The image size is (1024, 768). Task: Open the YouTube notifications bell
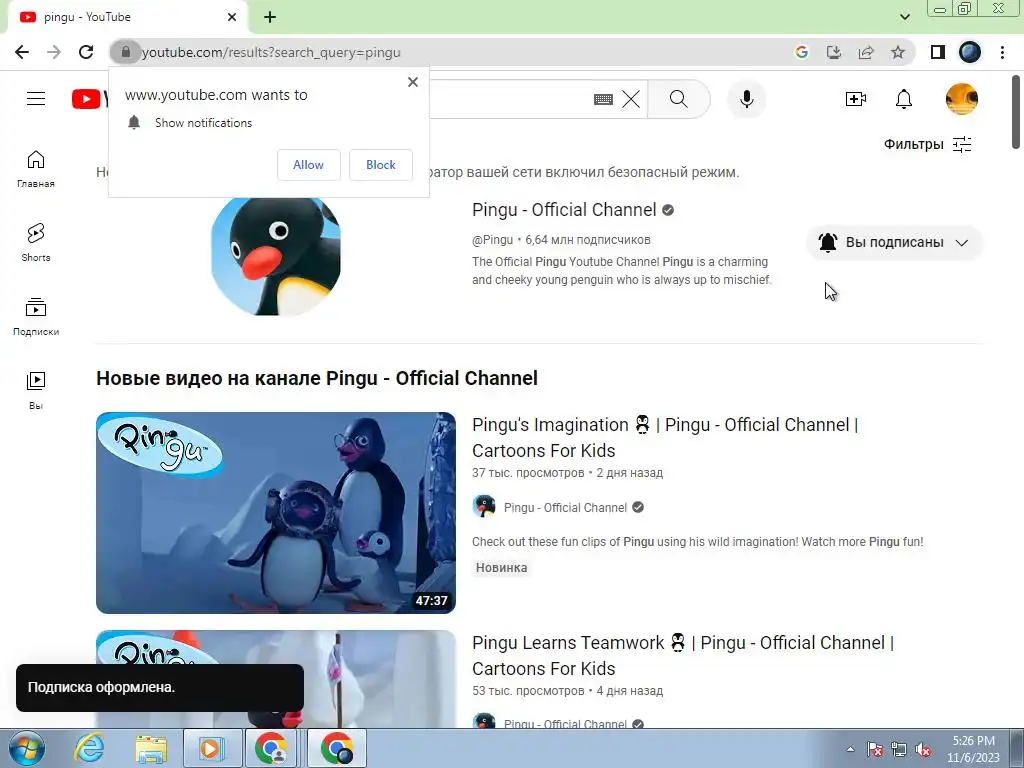pyautogui.click(x=904, y=99)
